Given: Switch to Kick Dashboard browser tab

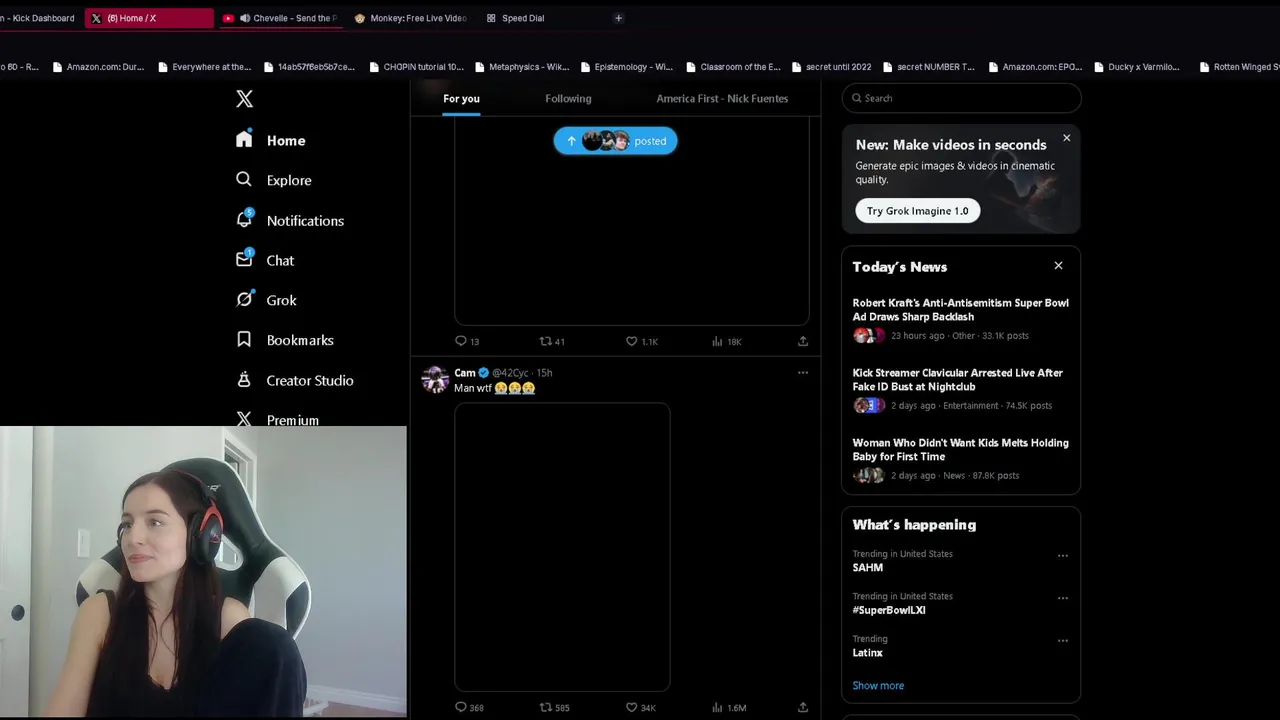Looking at the screenshot, I should point(40,18).
